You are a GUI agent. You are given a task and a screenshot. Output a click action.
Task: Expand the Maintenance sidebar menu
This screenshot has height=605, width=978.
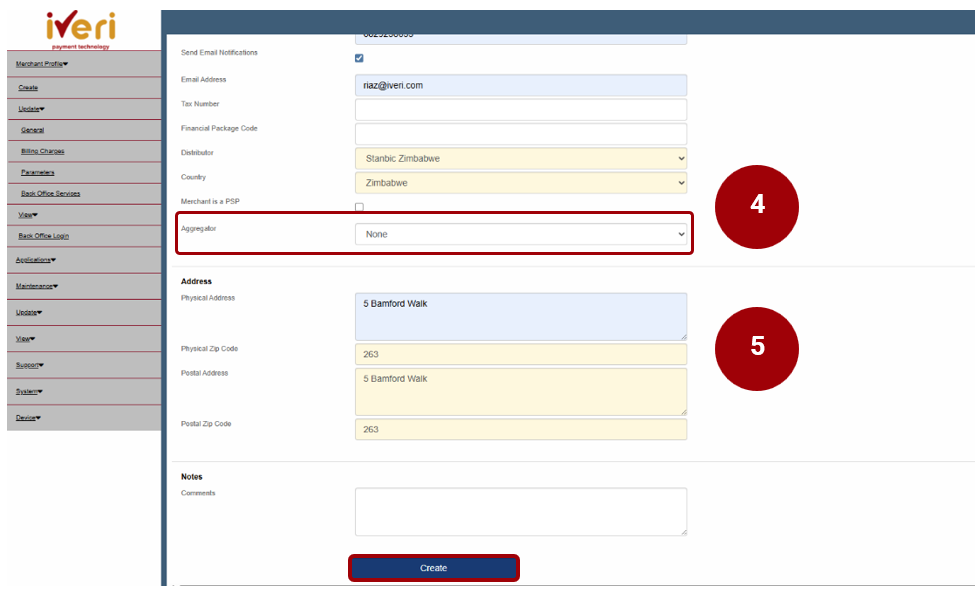[37, 286]
